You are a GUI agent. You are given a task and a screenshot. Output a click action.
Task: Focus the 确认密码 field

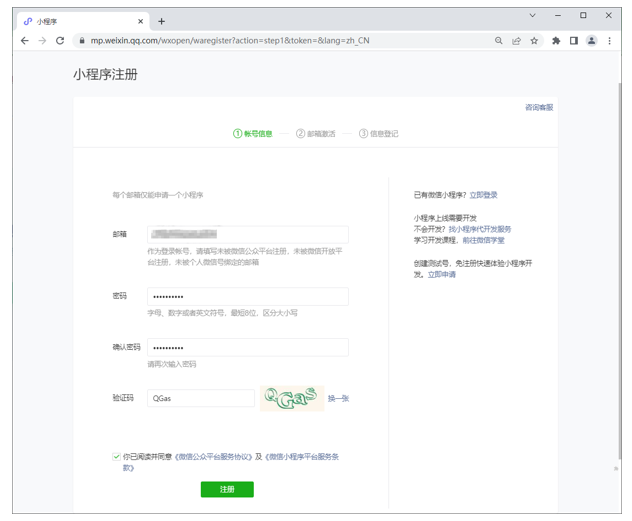coord(247,347)
